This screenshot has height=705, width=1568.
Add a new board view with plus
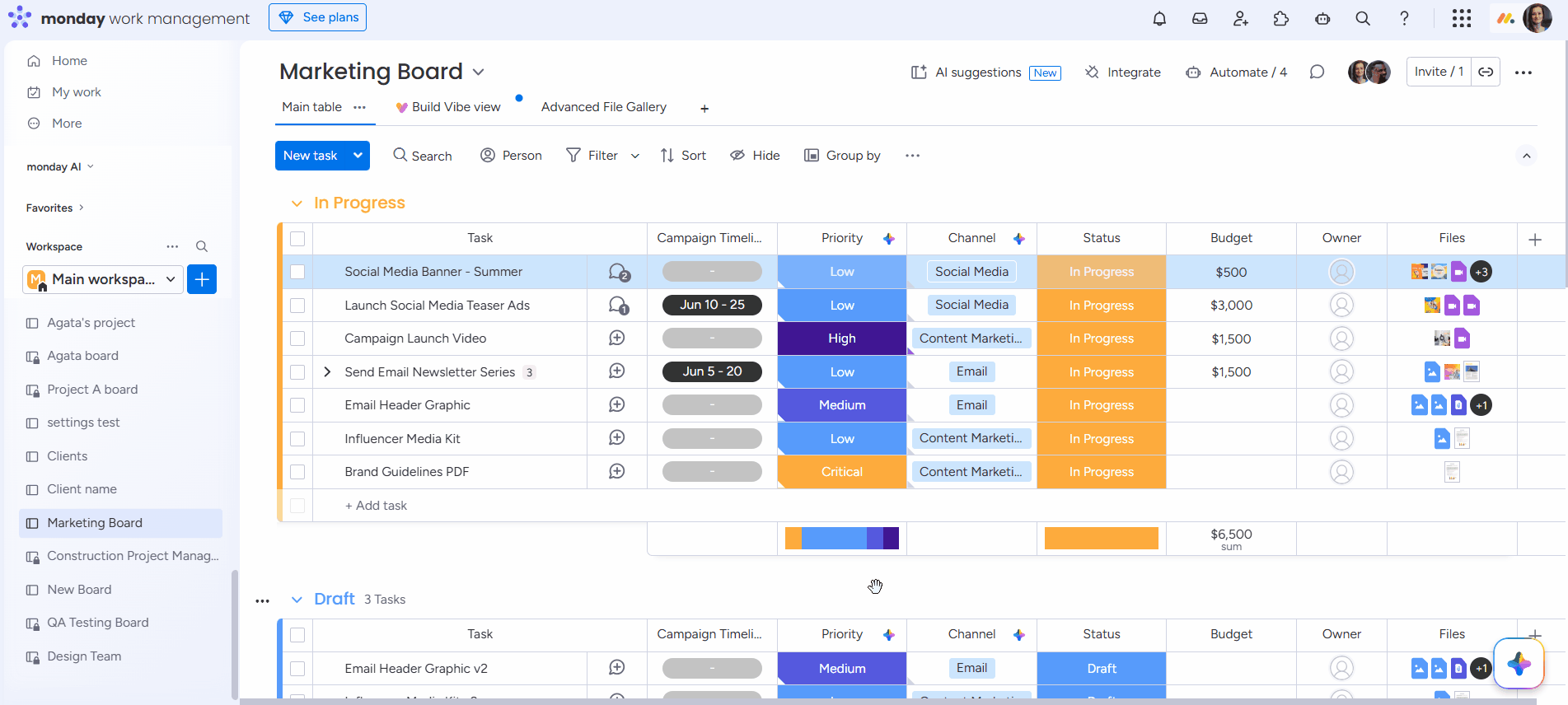pyautogui.click(x=704, y=109)
